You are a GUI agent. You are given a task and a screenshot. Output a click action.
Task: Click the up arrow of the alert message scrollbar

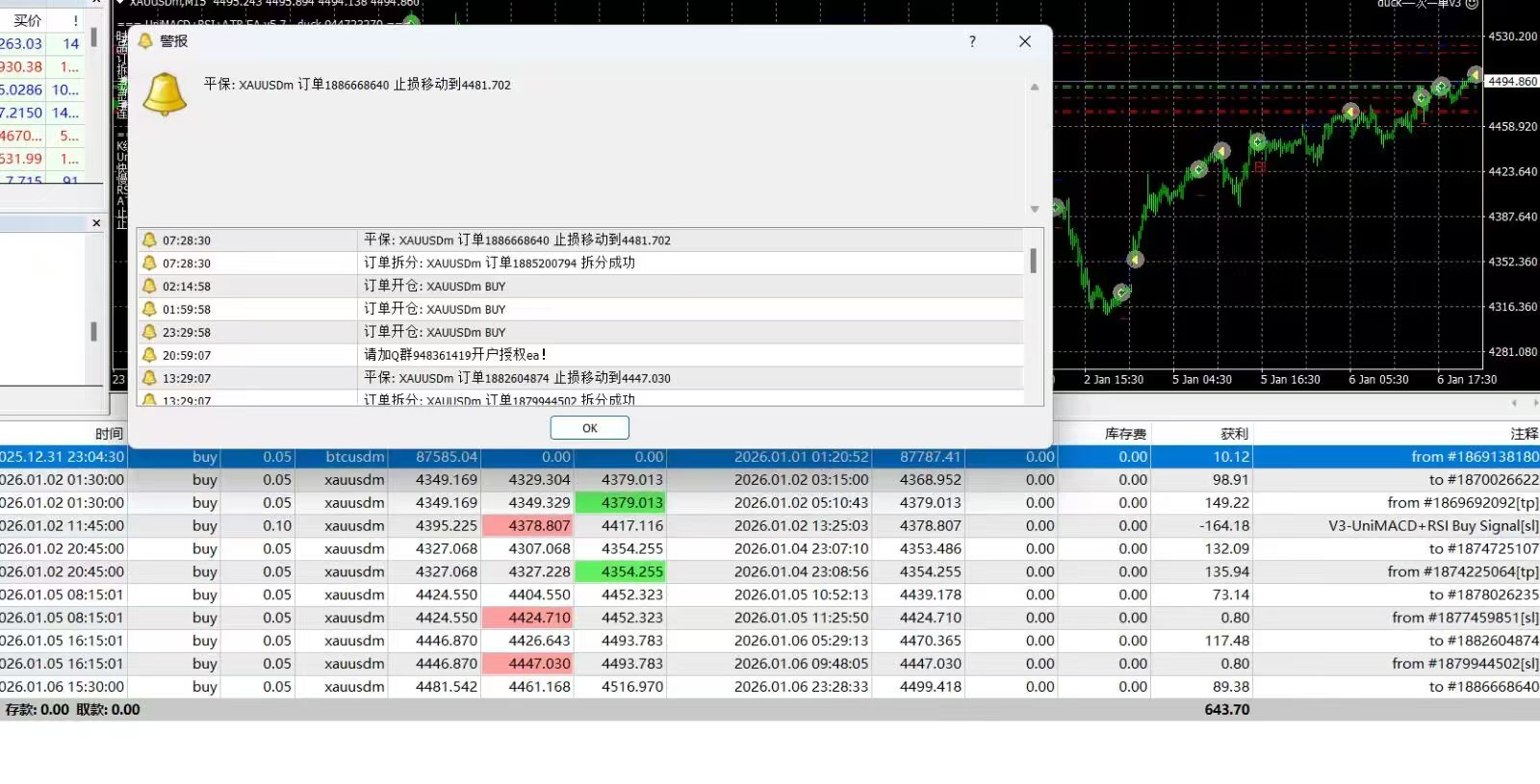tap(1035, 87)
